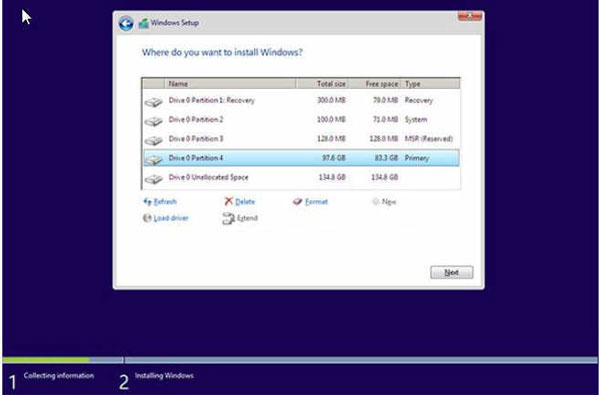Select Drive 0 Partition 3 row
Screen dimensions: 600x395
click(x=301, y=139)
